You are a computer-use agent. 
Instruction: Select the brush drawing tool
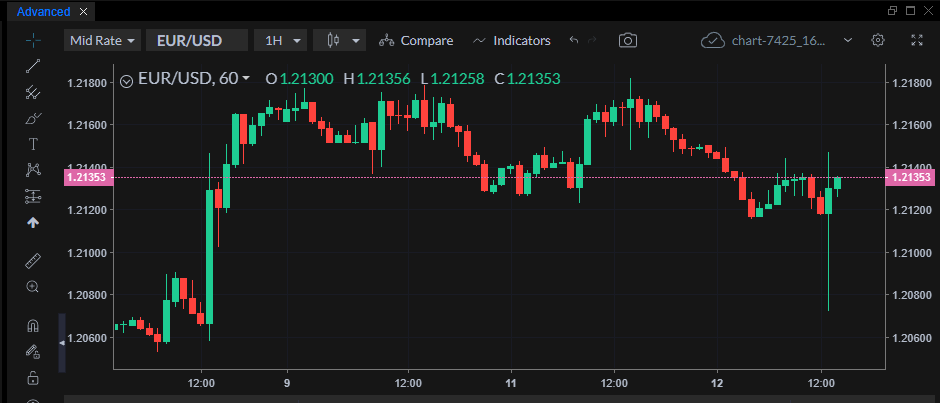(x=33, y=118)
